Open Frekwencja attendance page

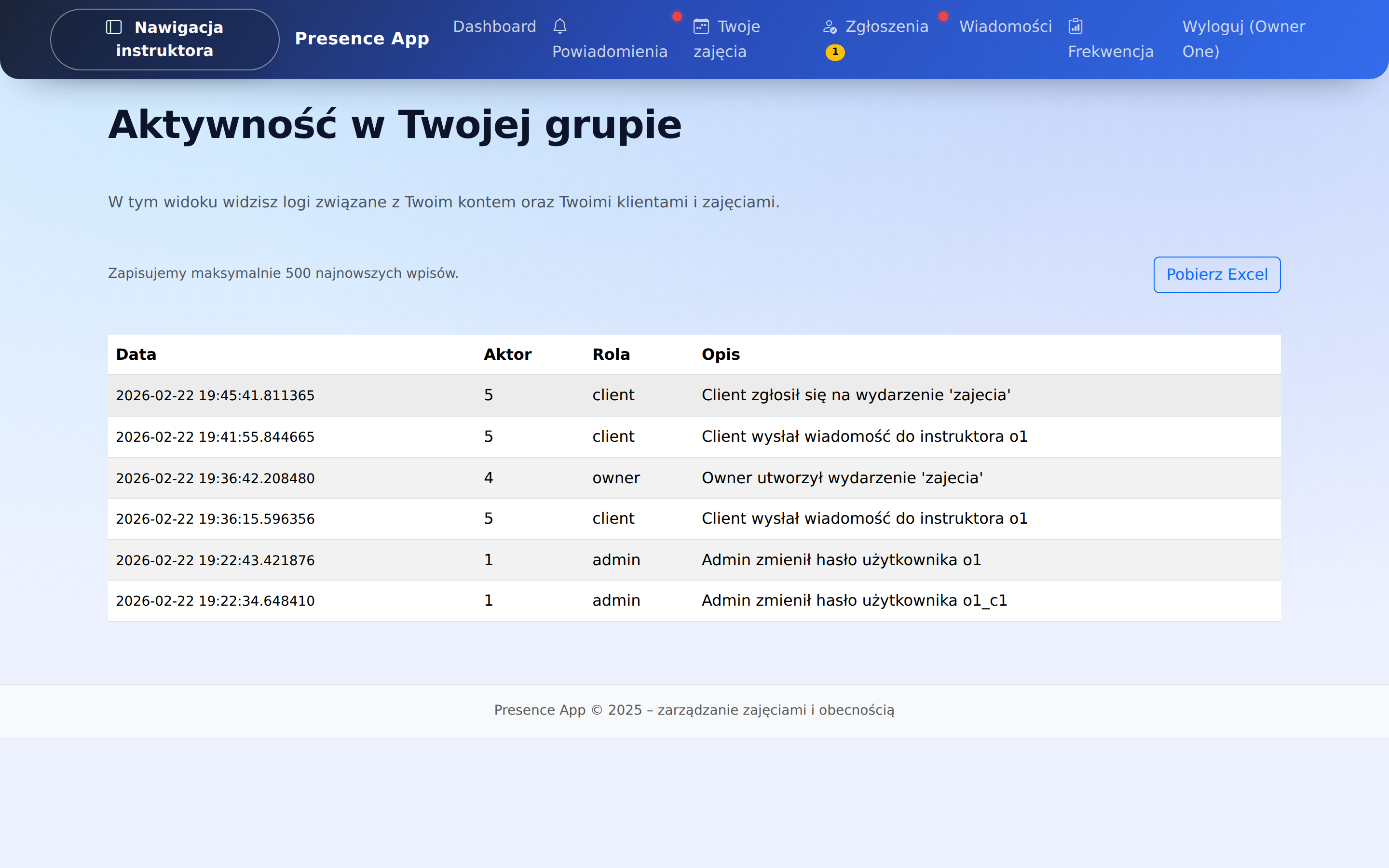pos(1111,39)
